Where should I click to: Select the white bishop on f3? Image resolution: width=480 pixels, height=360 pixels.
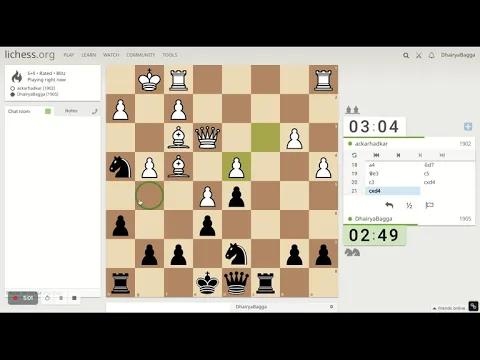tap(178, 137)
